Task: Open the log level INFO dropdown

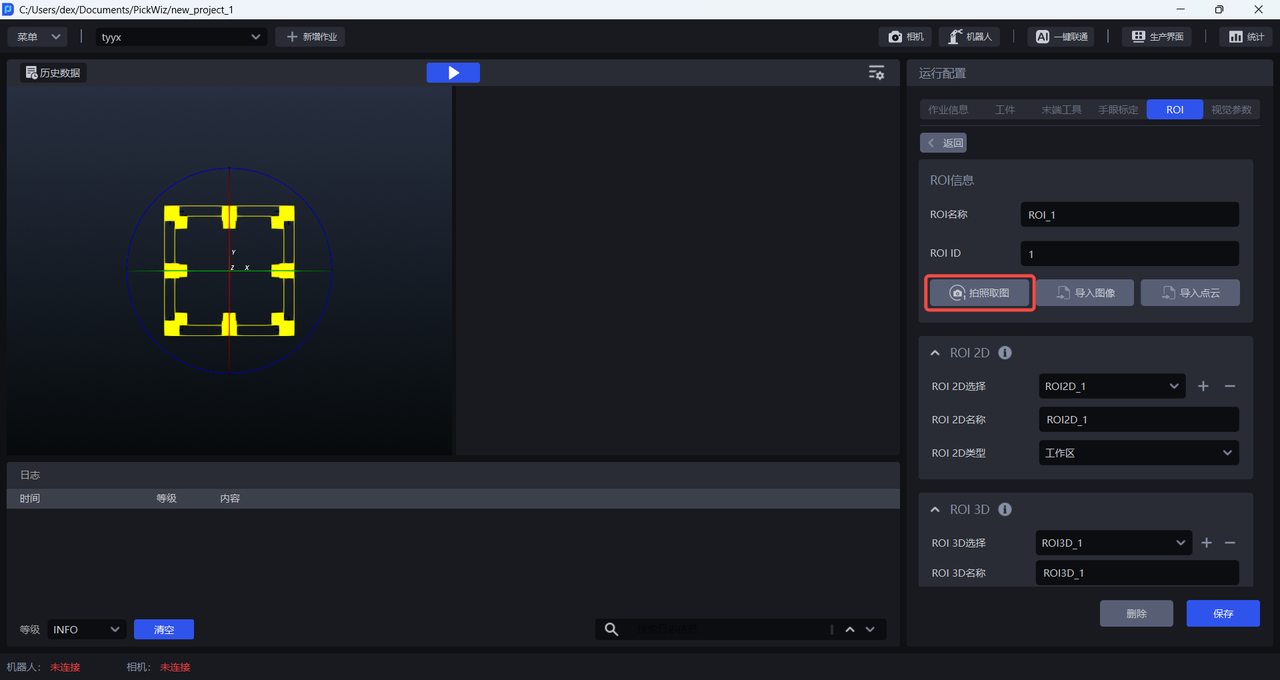Action: [x=86, y=629]
